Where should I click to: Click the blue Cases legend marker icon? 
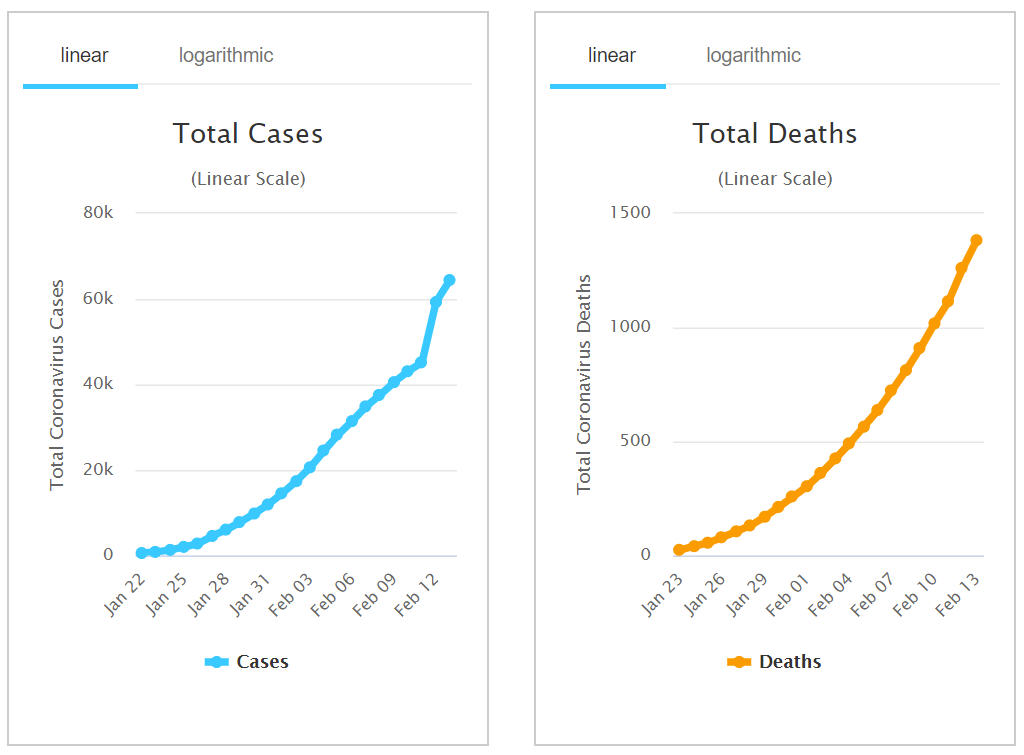click(216, 662)
